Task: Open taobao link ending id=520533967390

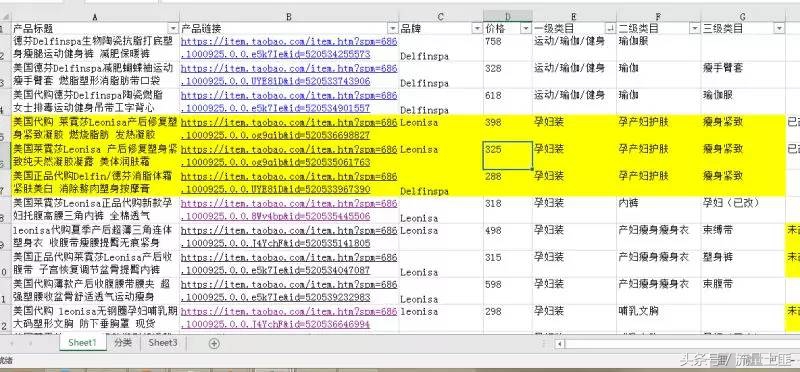Action: click(289, 183)
